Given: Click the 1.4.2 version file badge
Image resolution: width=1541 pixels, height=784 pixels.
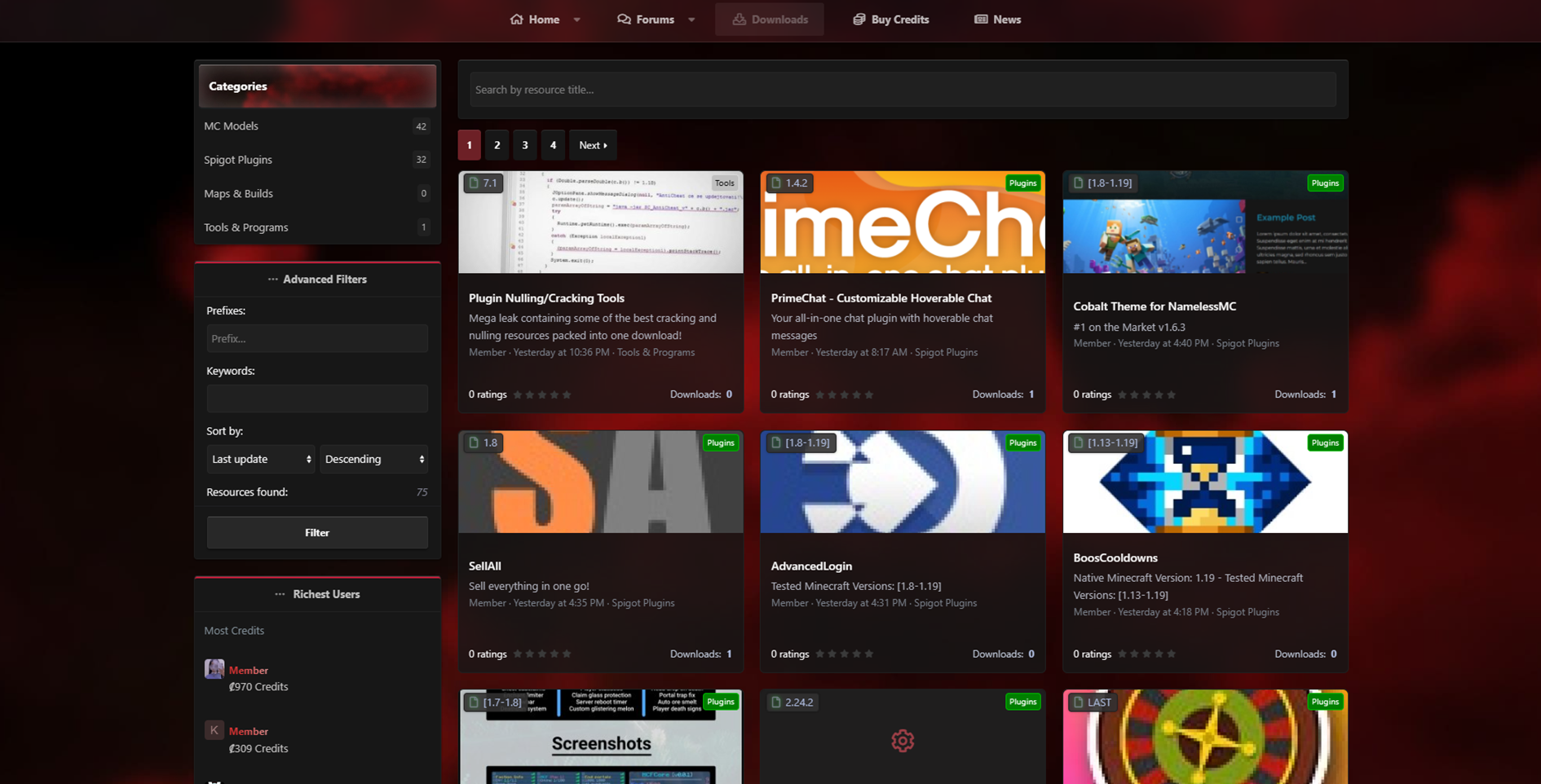Looking at the screenshot, I should pos(789,183).
